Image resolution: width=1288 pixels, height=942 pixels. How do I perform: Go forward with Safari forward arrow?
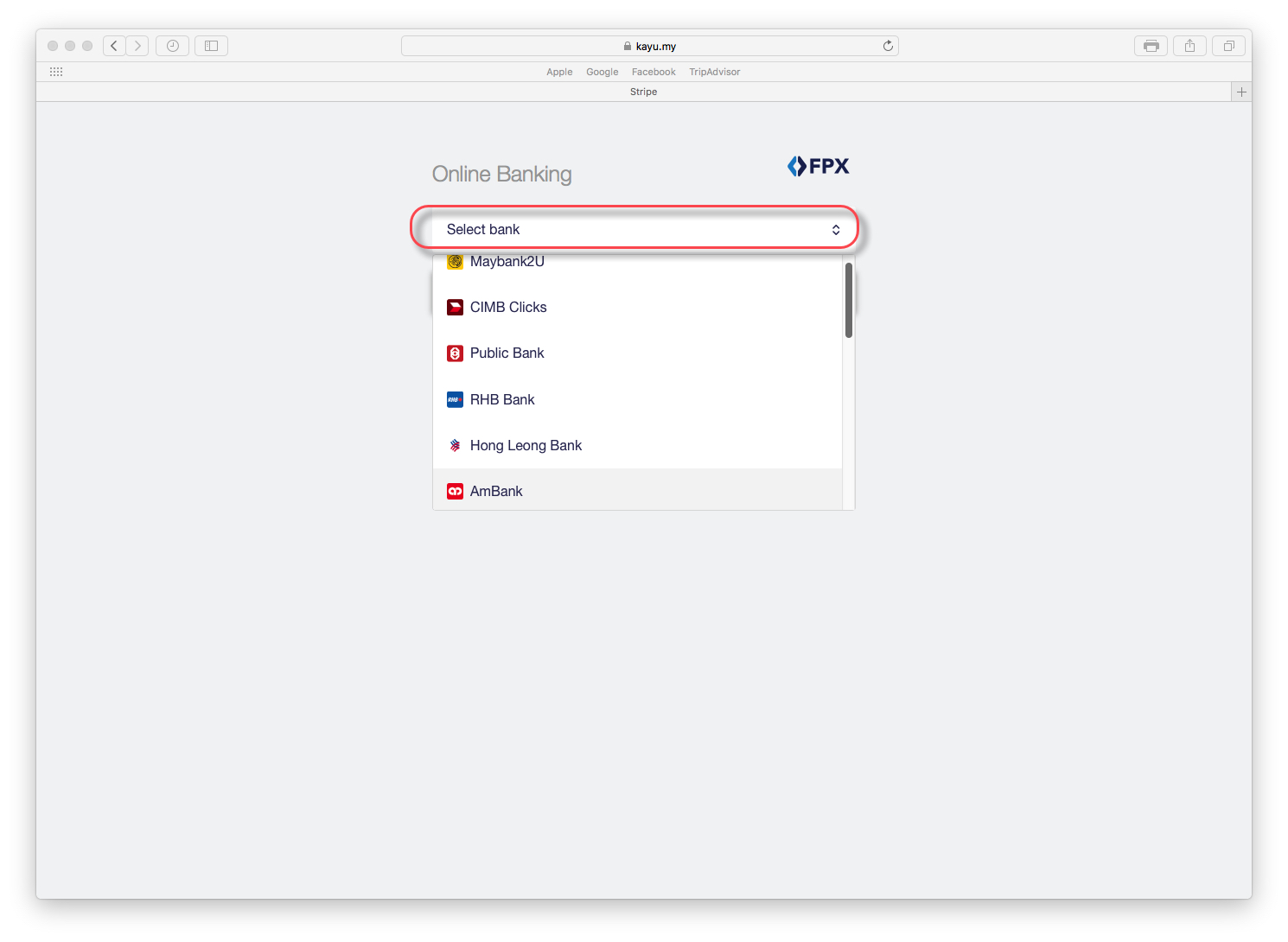click(137, 46)
